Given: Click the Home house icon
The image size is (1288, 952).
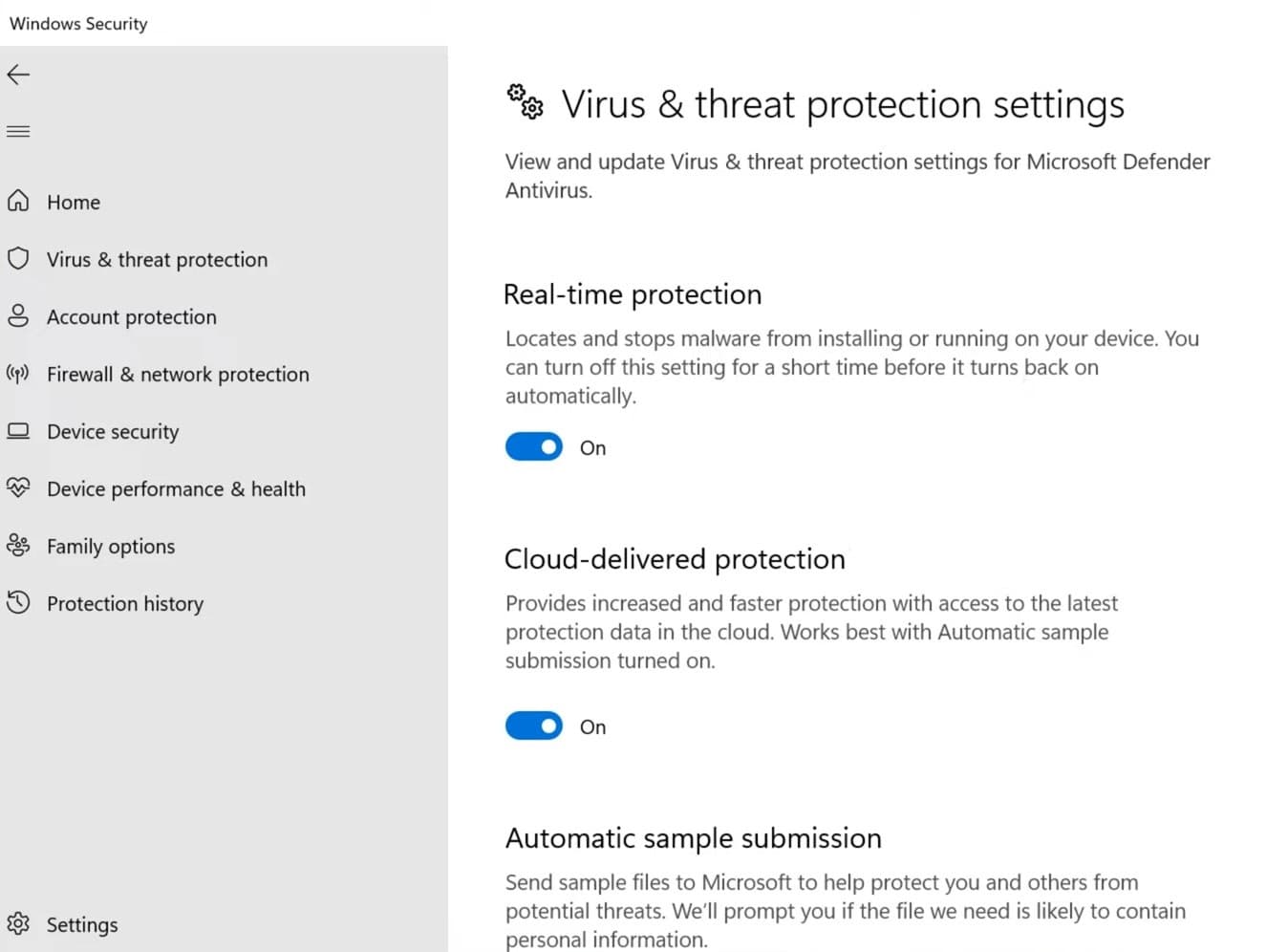Looking at the screenshot, I should pos(18,202).
